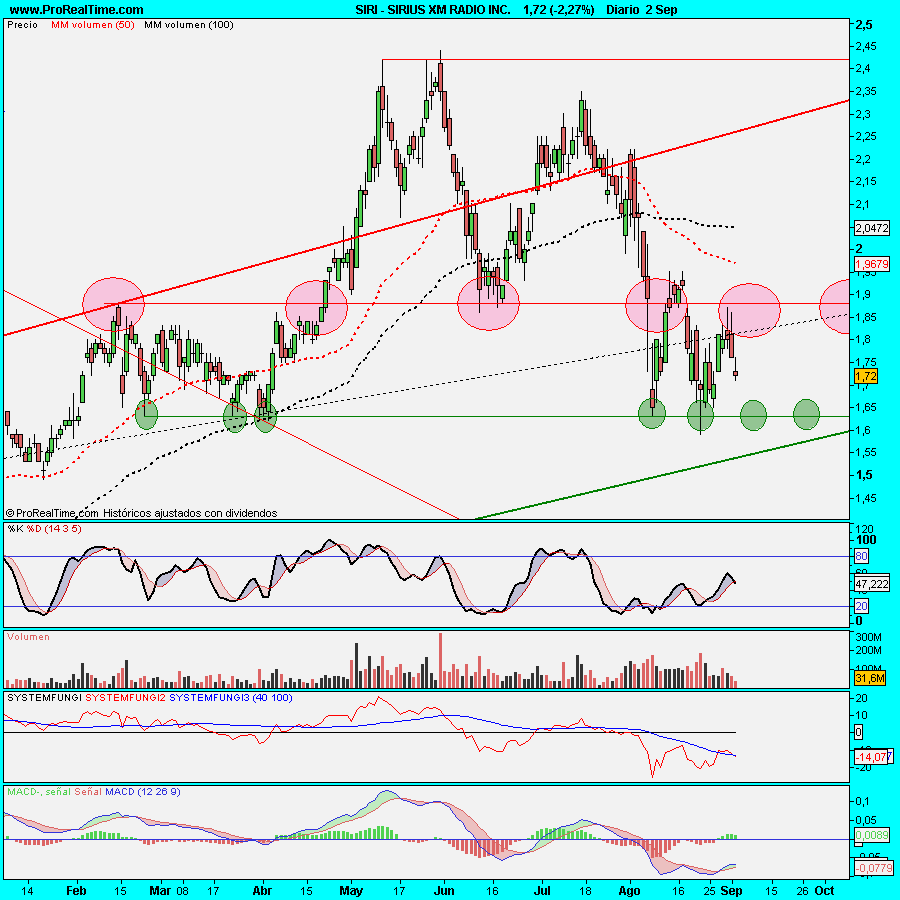Select the MM volumen (50) legend label
This screenshot has width=900, height=900.
click(92, 25)
